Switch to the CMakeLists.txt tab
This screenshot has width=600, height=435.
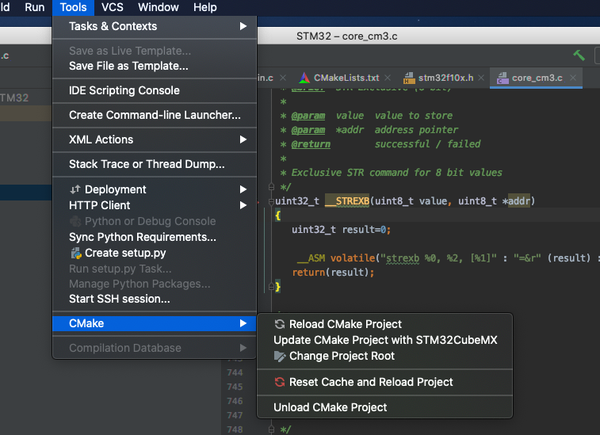pos(346,78)
